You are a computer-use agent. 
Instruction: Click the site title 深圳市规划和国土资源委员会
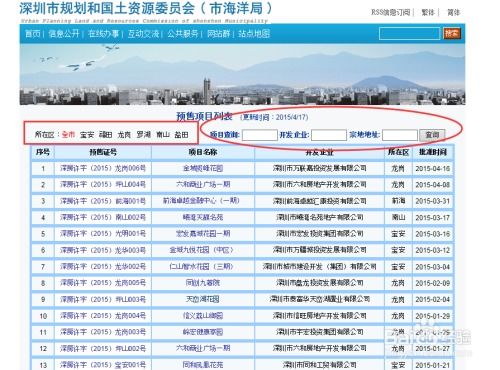coord(107,9)
